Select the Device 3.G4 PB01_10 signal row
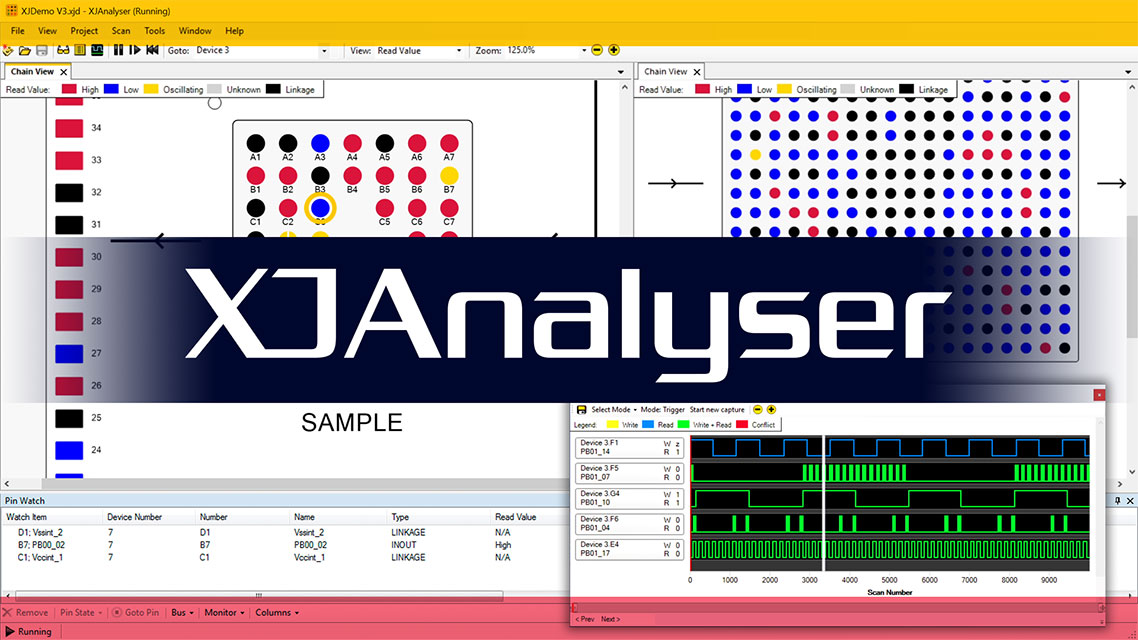This screenshot has height=640, width=1138. [x=629, y=498]
